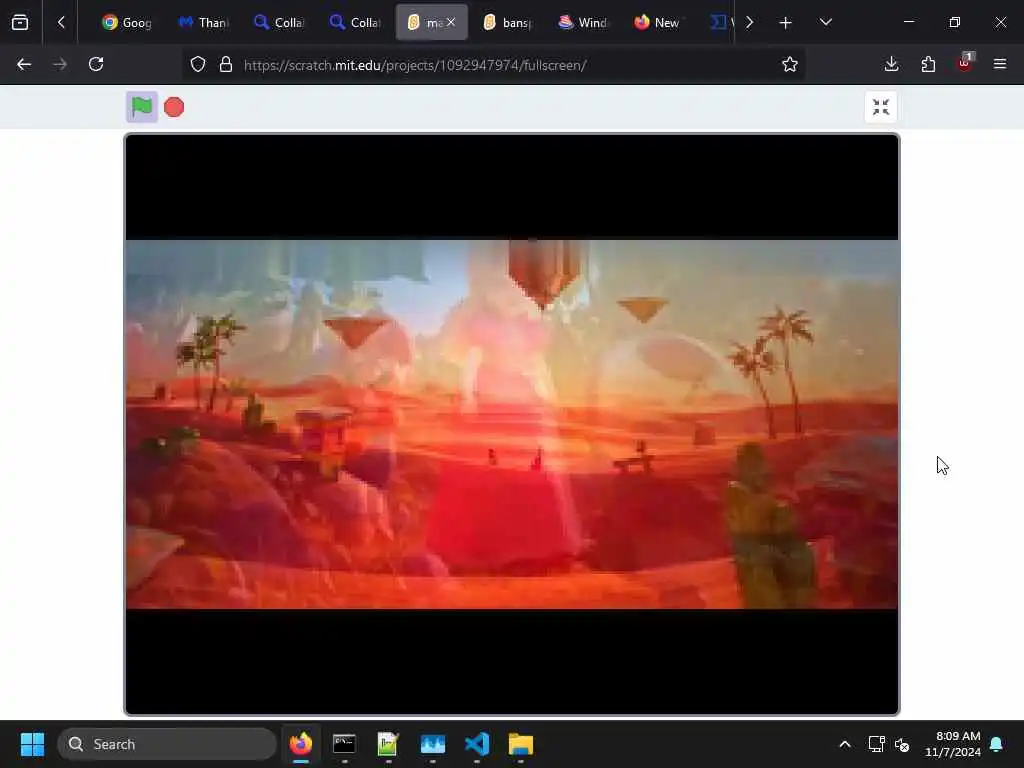Image resolution: width=1024 pixels, height=768 pixels.
Task: Switch to the Than... tab
Action: pos(203,23)
